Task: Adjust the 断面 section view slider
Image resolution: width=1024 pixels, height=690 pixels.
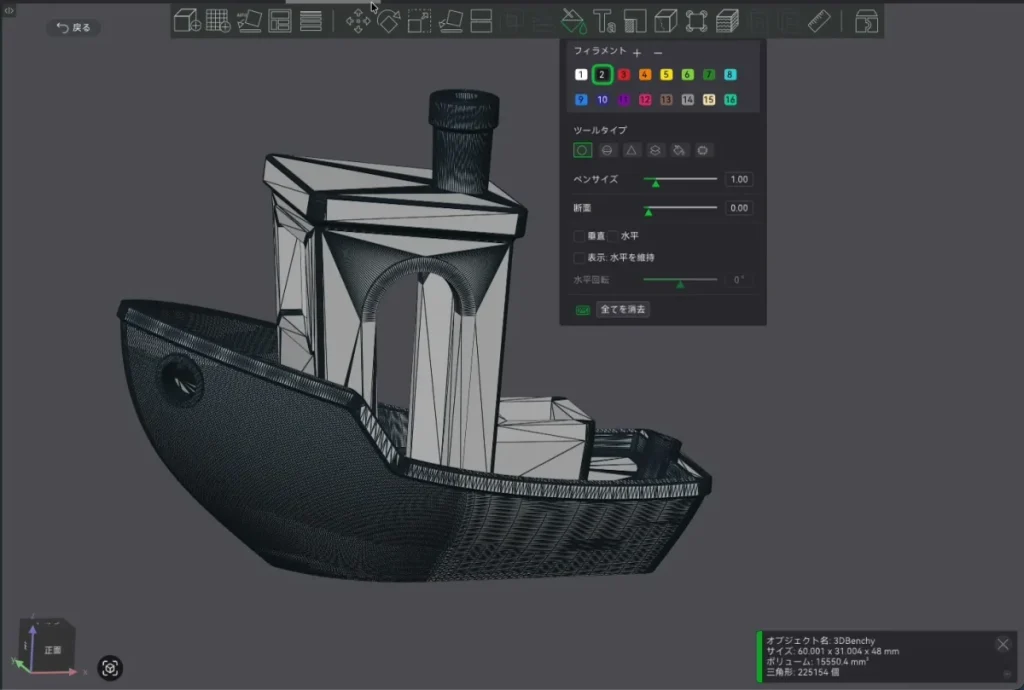Action: [680, 208]
